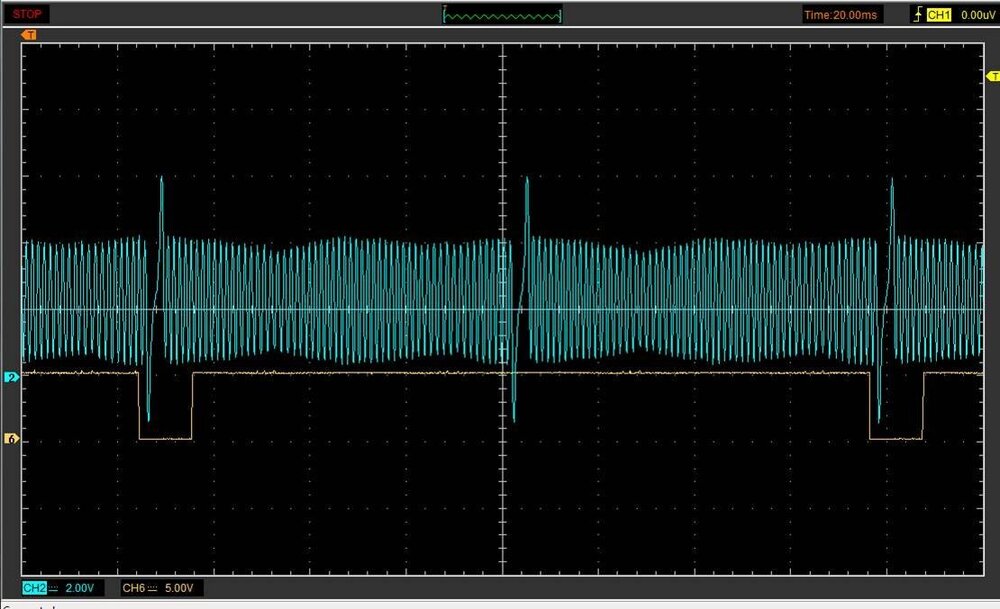Click the yellow trigger level marker on right edge
This screenshot has height=609, width=1000.
[x=992, y=76]
